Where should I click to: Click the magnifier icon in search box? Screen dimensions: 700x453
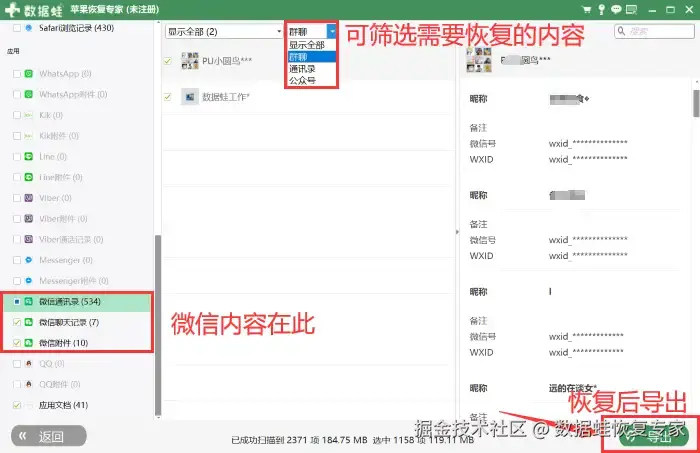tap(621, 31)
